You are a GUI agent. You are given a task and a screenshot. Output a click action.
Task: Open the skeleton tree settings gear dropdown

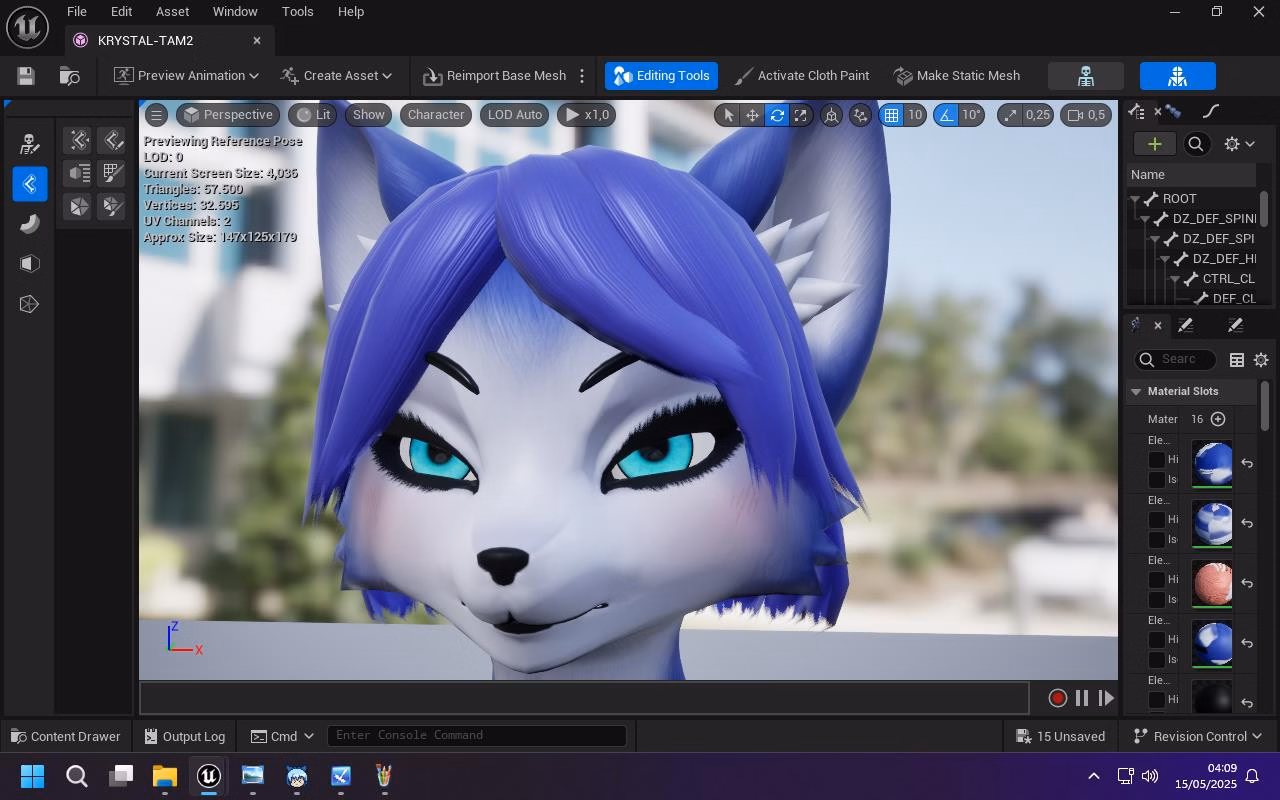(x=1239, y=144)
